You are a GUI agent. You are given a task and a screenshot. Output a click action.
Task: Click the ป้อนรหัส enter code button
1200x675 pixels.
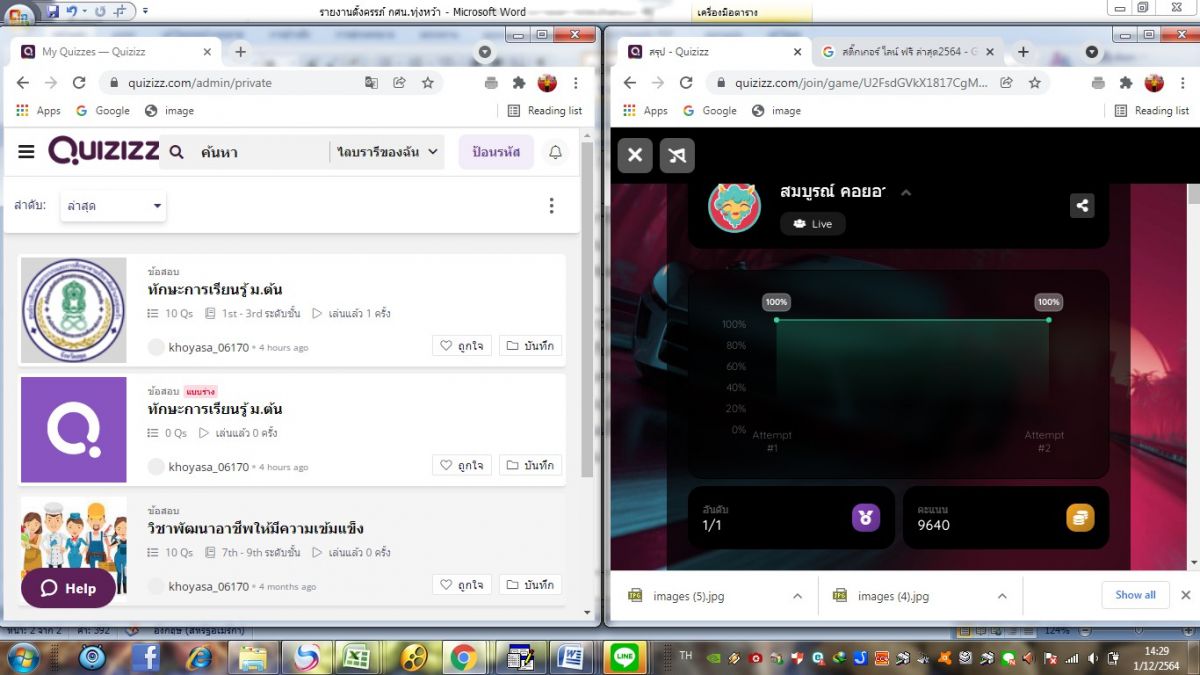[496, 152]
